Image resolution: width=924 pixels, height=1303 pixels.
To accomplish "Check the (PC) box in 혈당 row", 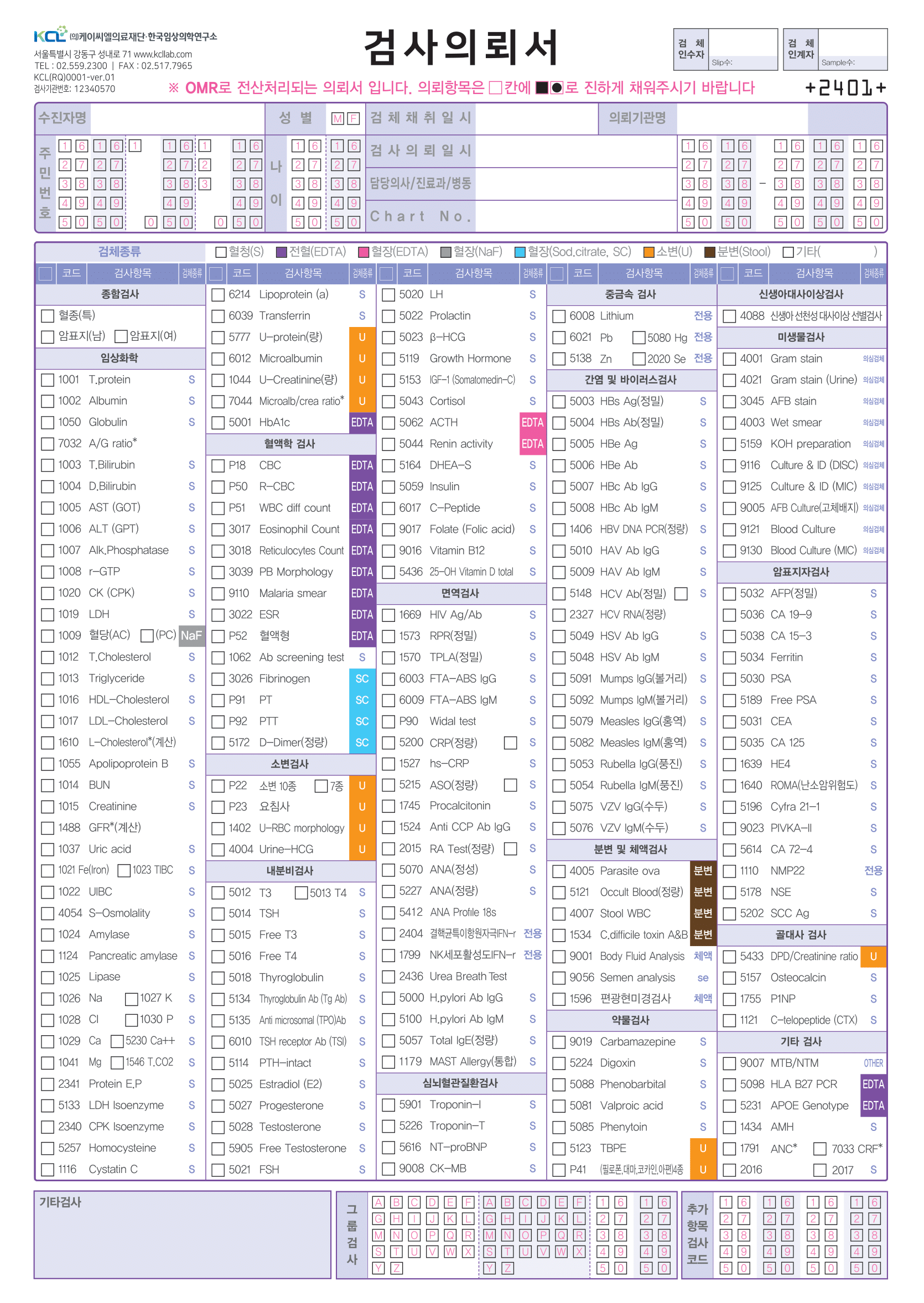I will [147, 636].
